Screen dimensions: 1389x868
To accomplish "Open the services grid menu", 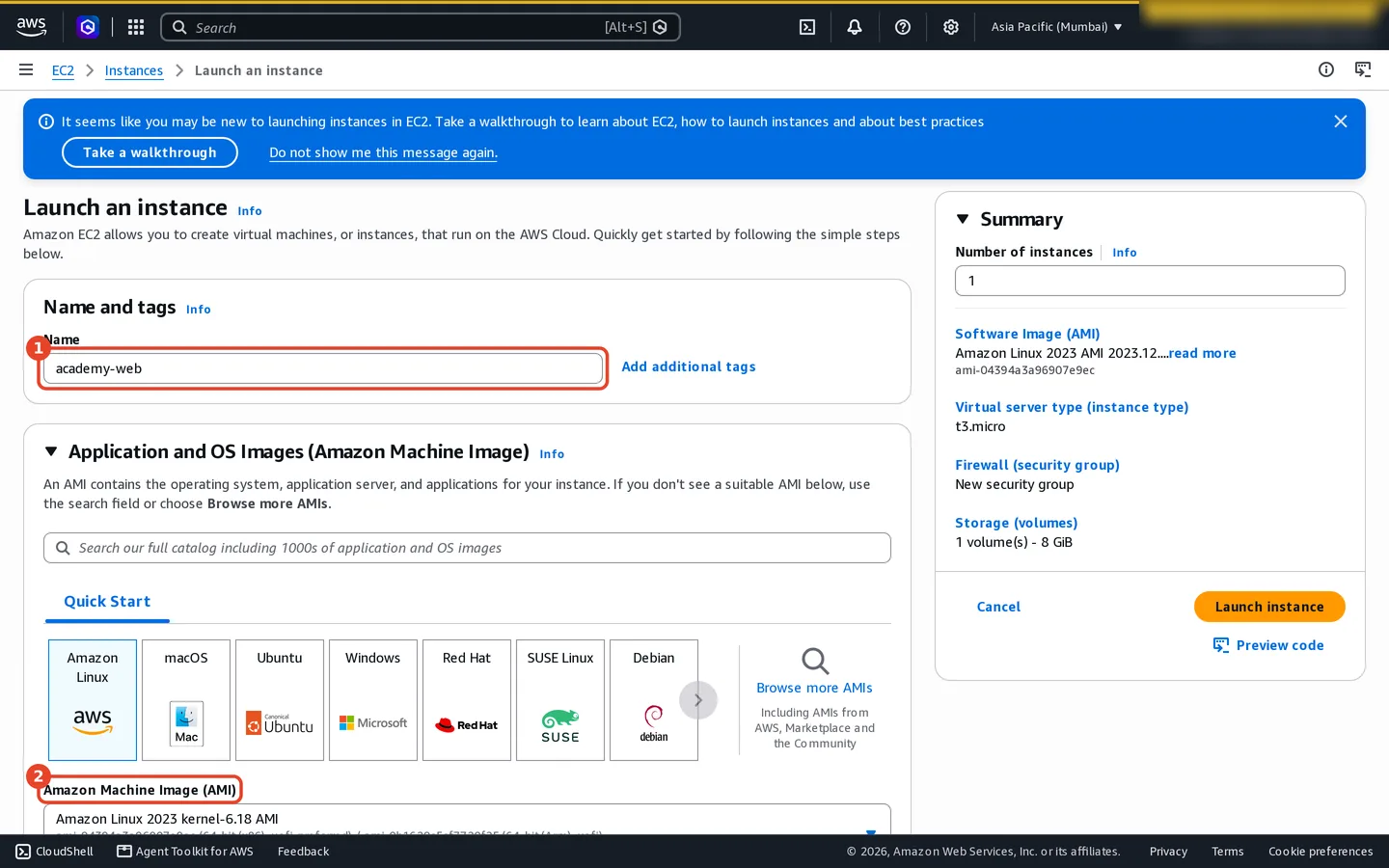I will click(x=136, y=27).
